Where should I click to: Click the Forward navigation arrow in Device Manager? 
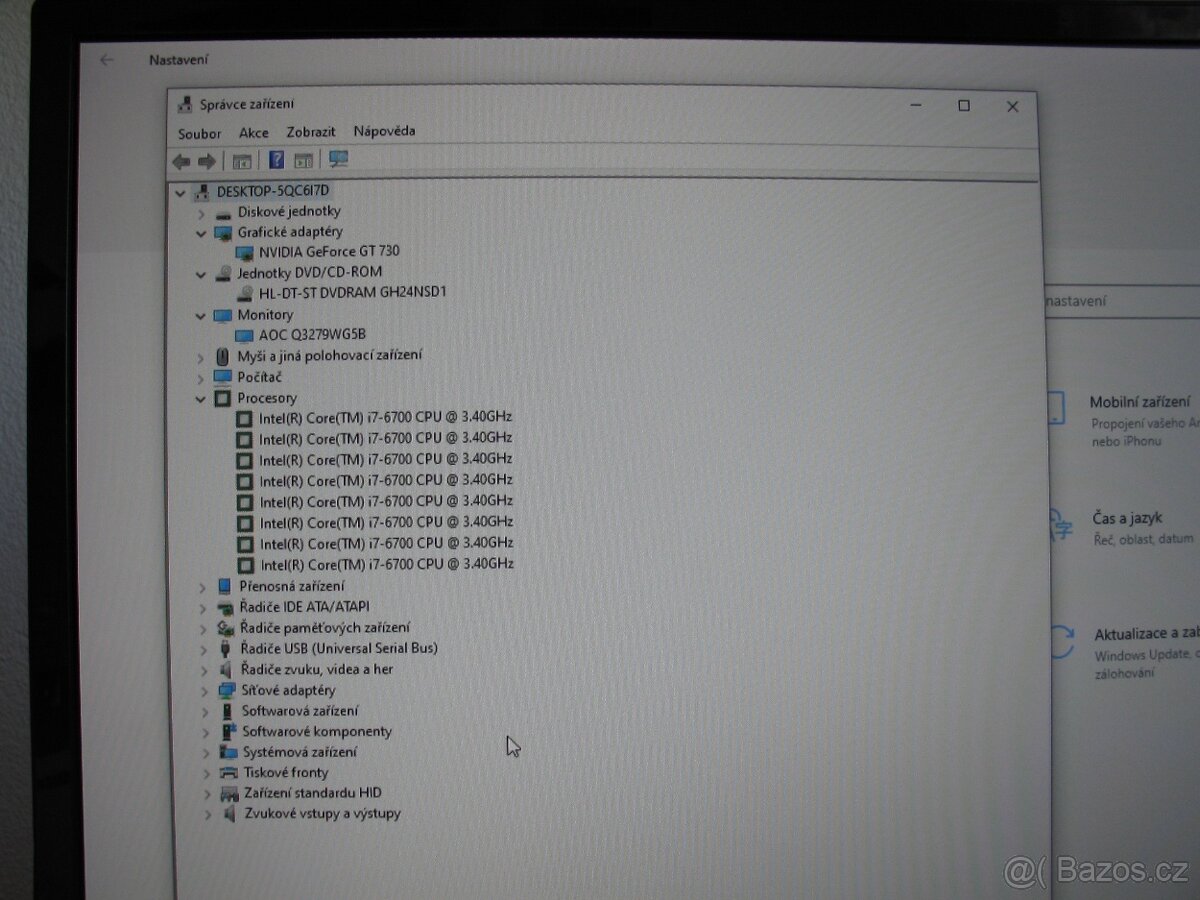pyautogui.click(x=206, y=161)
